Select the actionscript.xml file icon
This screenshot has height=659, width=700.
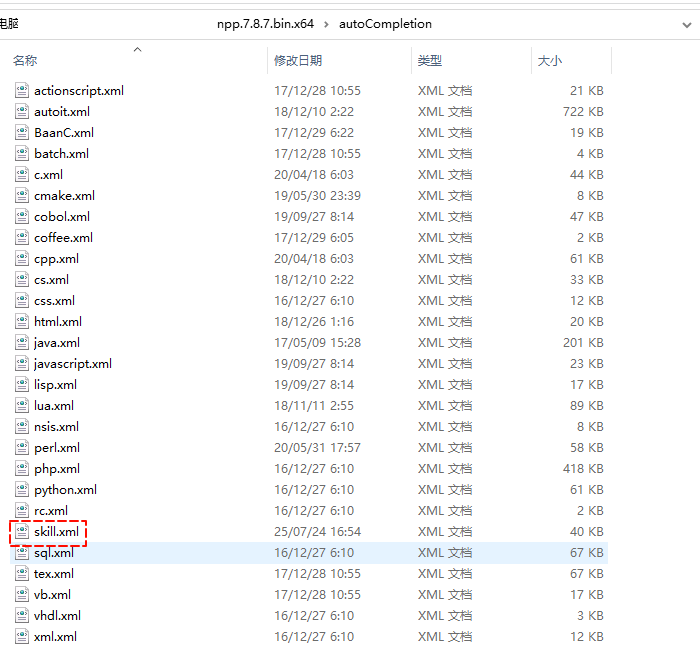pos(24,91)
